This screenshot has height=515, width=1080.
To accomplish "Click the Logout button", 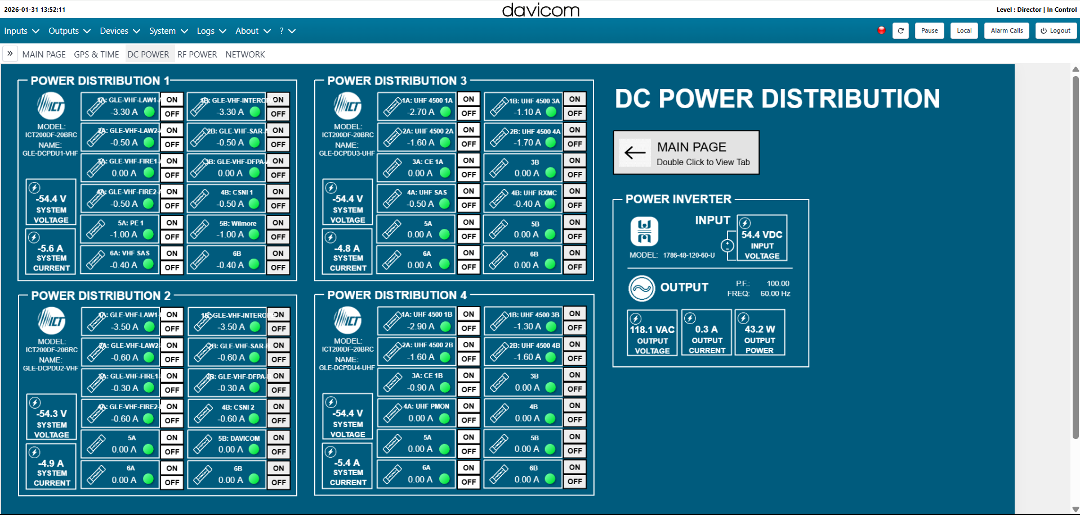I will tap(1055, 31).
